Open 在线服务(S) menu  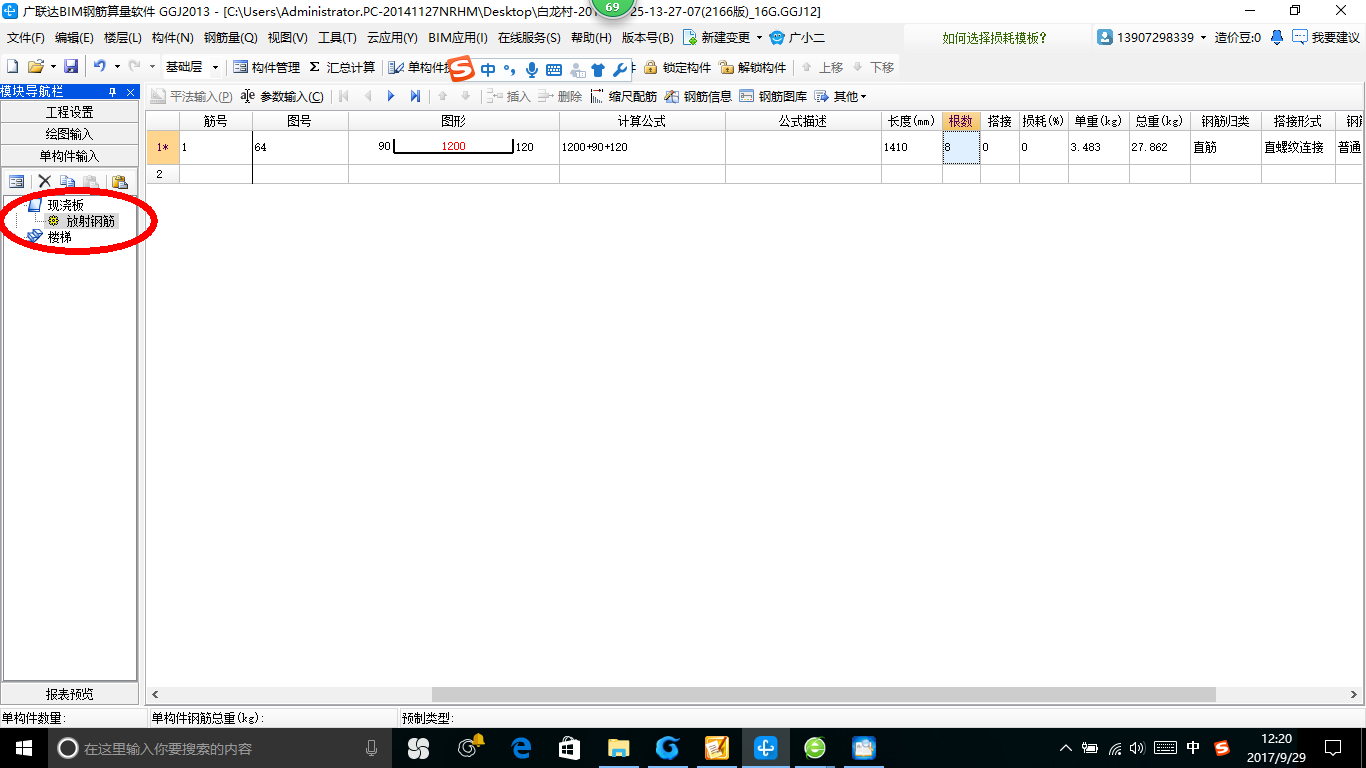(x=529, y=38)
